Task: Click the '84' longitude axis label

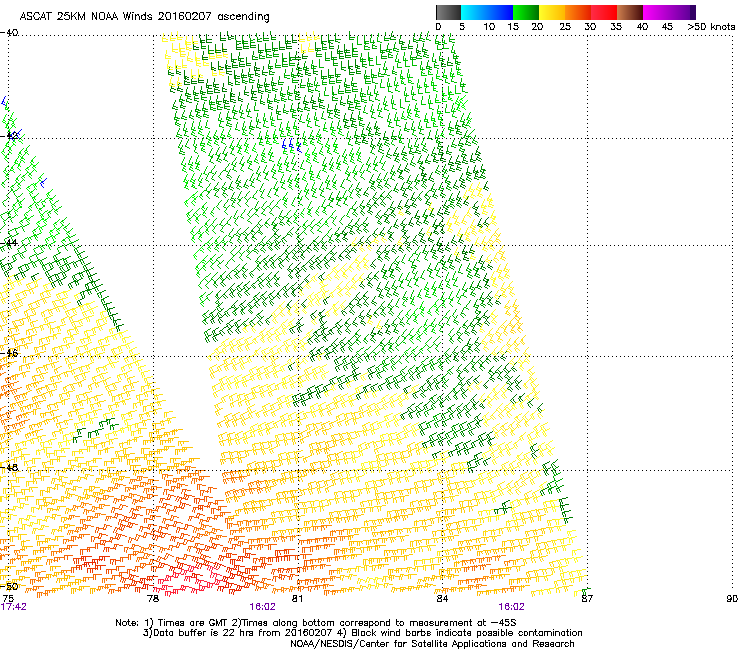Action: pos(442,598)
